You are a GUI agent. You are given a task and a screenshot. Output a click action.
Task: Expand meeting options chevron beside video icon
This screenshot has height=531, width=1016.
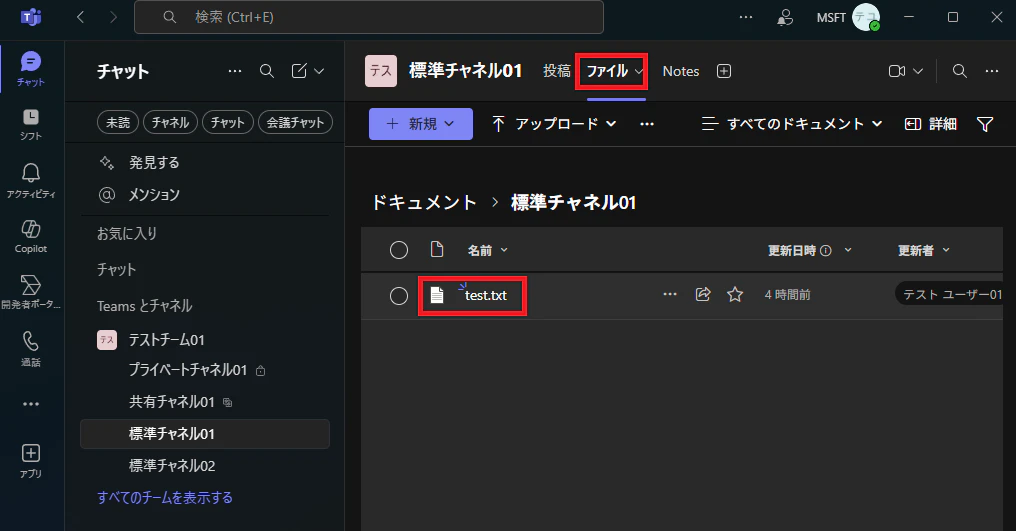click(918, 71)
